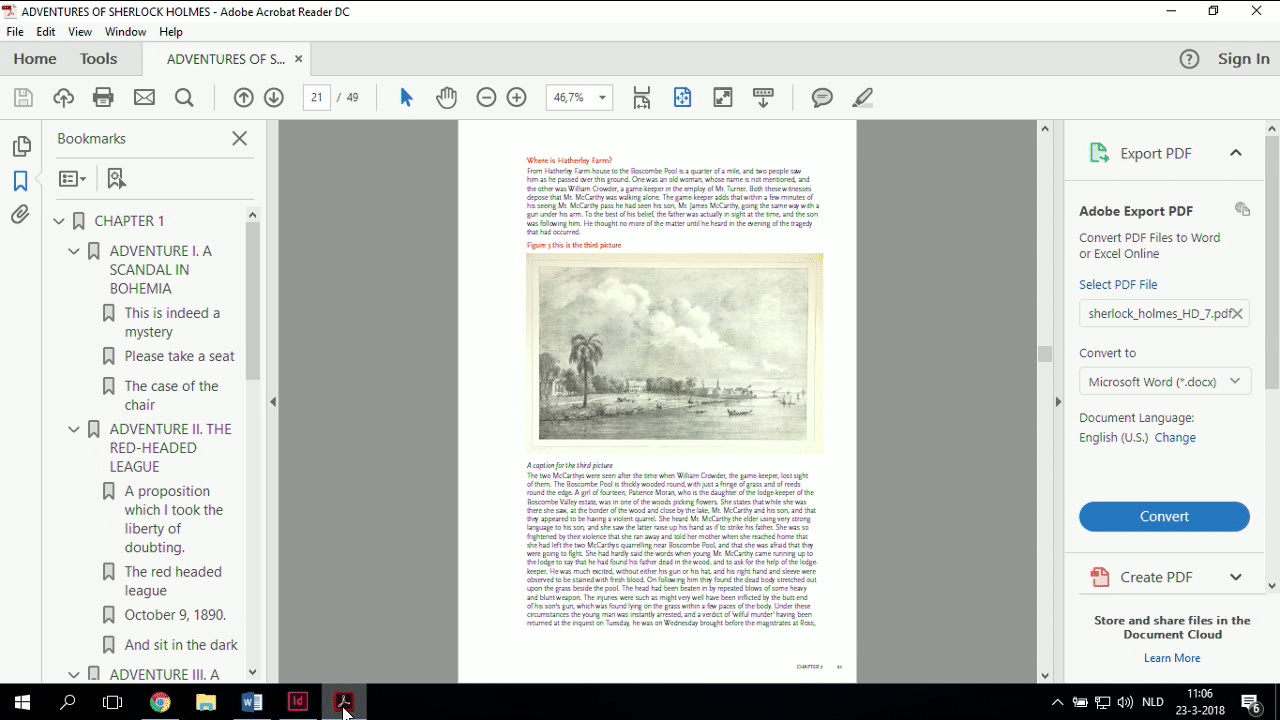This screenshot has width=1280, height=720.
Task: Open the Edit menu
Action: [46, 32]
